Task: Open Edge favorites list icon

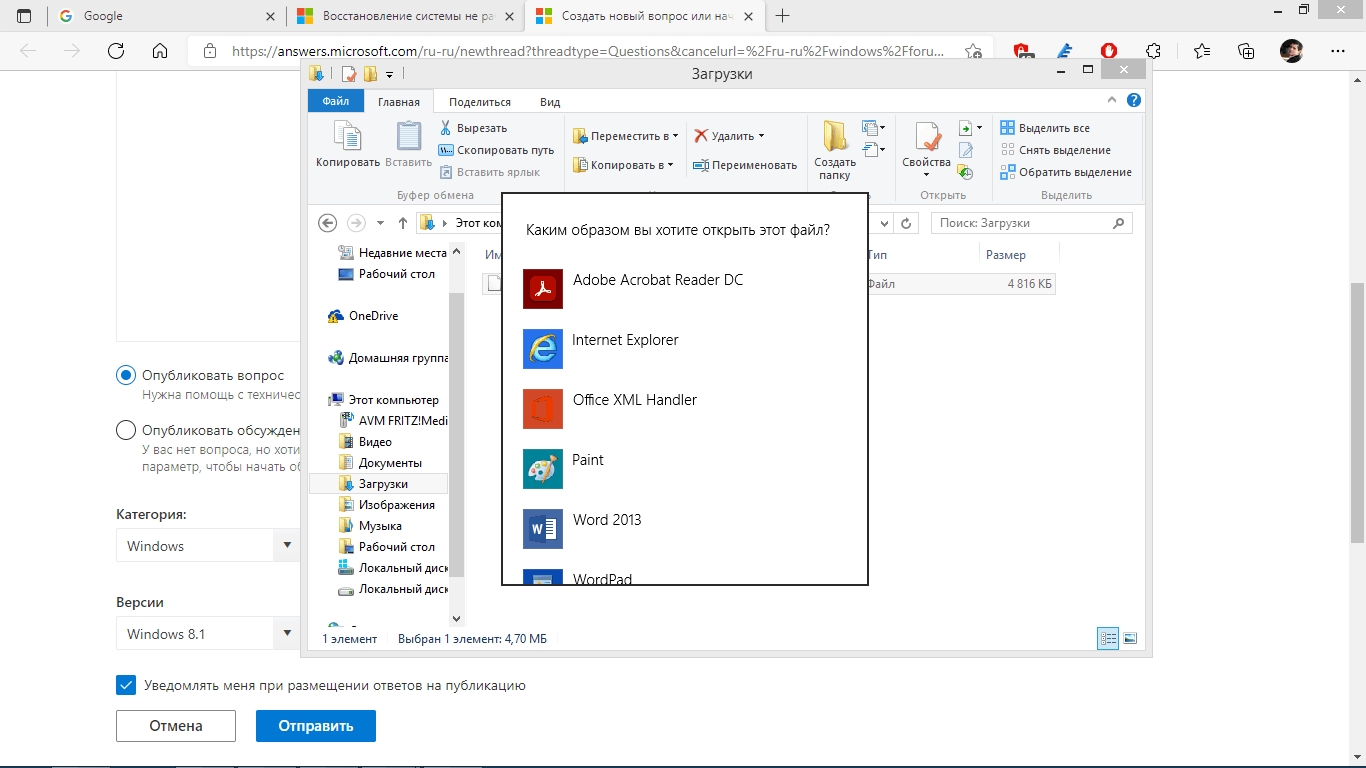Action: click(1201, 51)
